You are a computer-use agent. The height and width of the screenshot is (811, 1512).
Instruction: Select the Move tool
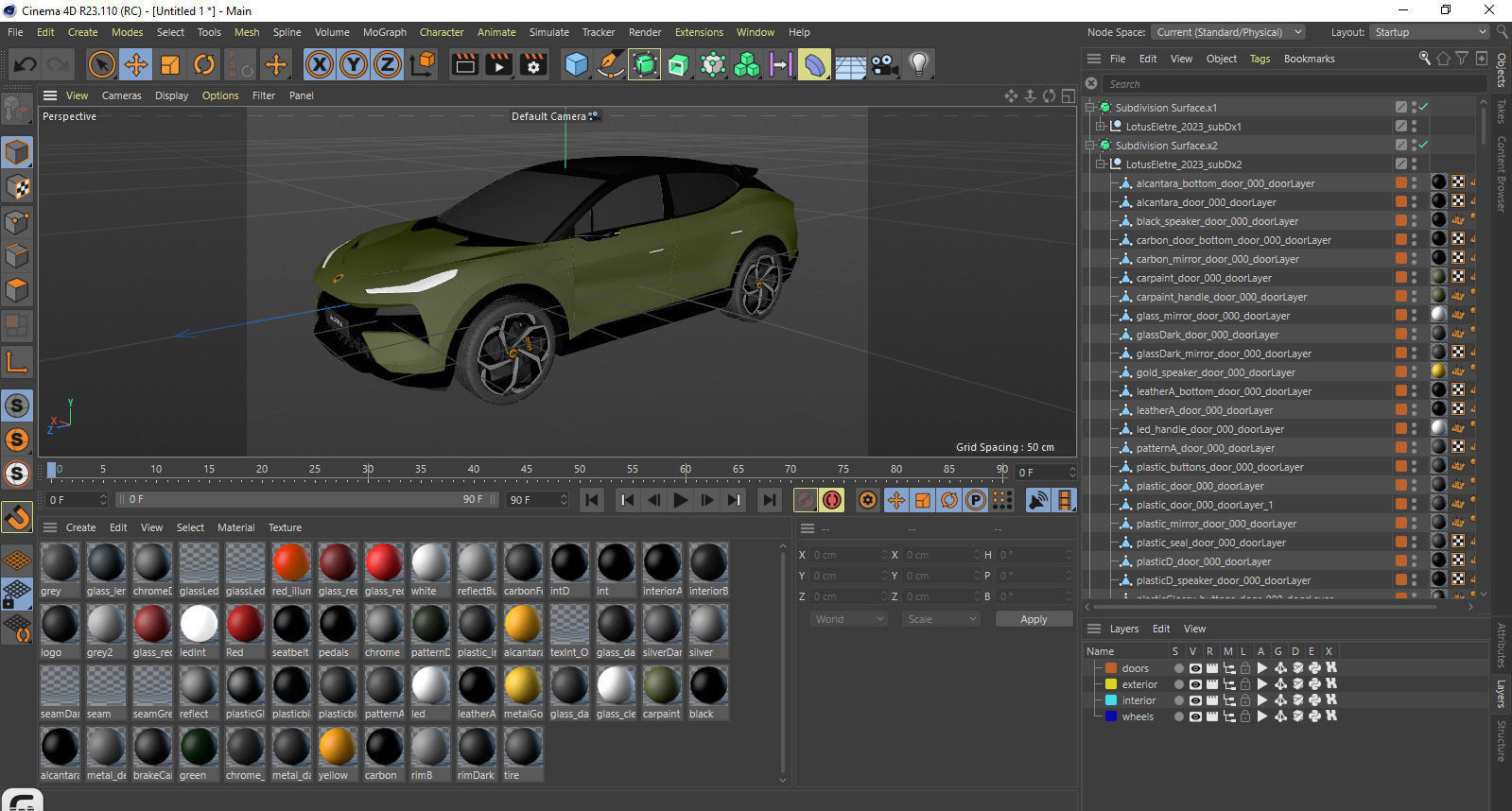click(135, 64)
